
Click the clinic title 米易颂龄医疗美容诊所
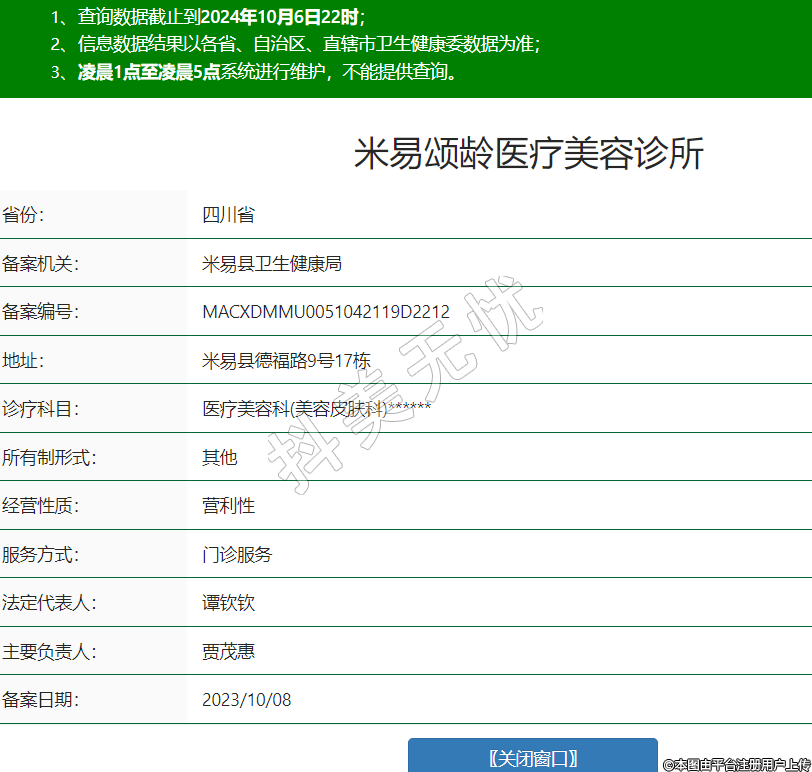coord(529,154)
